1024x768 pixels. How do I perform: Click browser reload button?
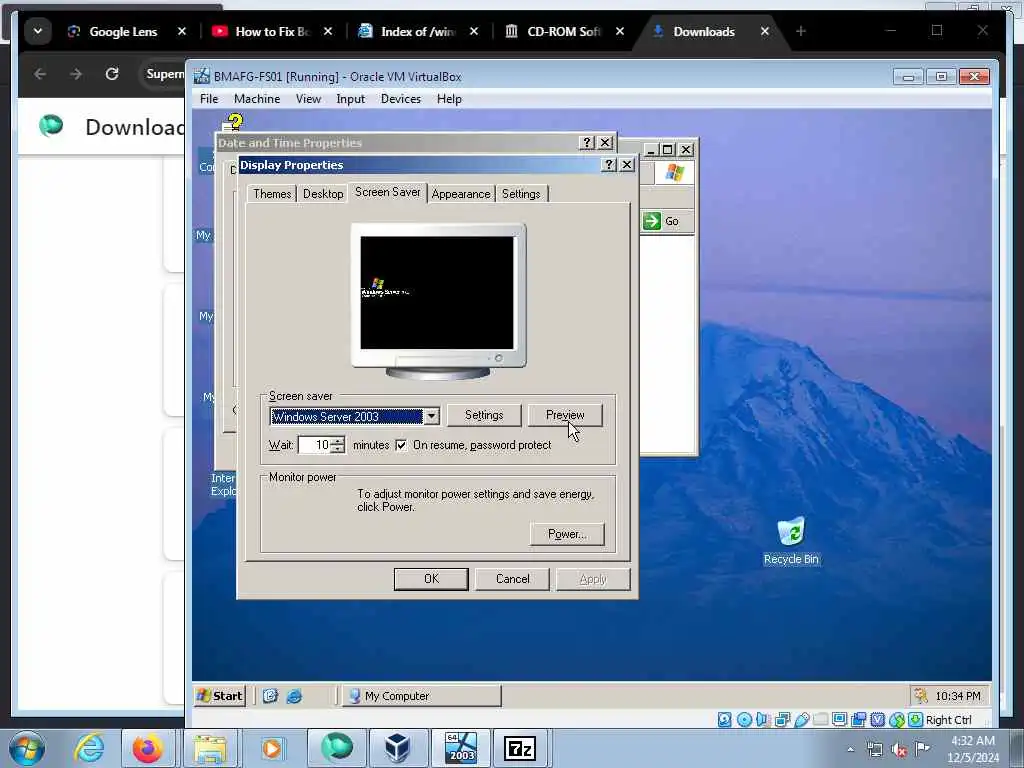pos(112,74)
